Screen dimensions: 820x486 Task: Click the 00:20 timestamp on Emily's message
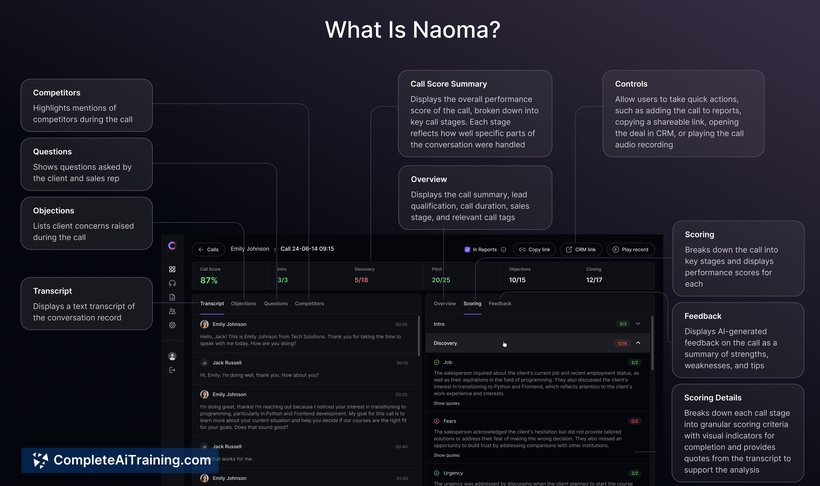click(x=402, y=394)
